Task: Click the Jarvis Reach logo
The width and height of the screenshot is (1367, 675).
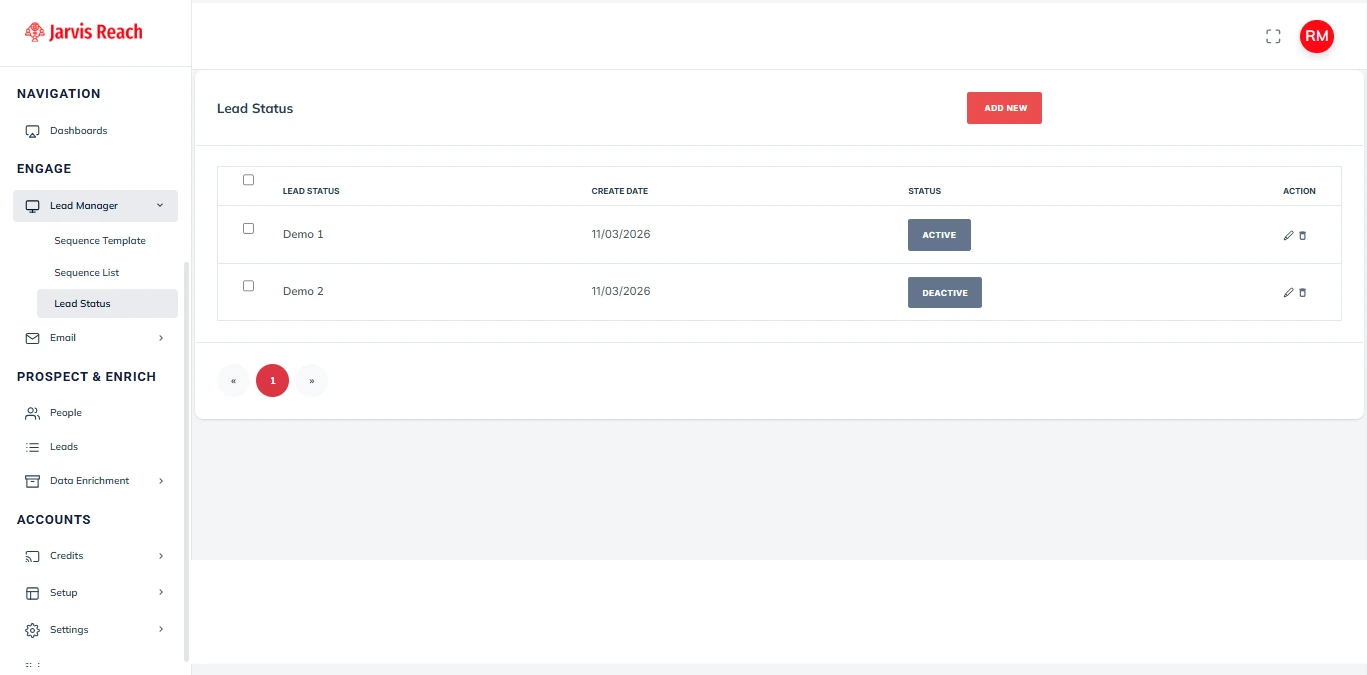Action: pyautogui.click(x=84, y=32)
